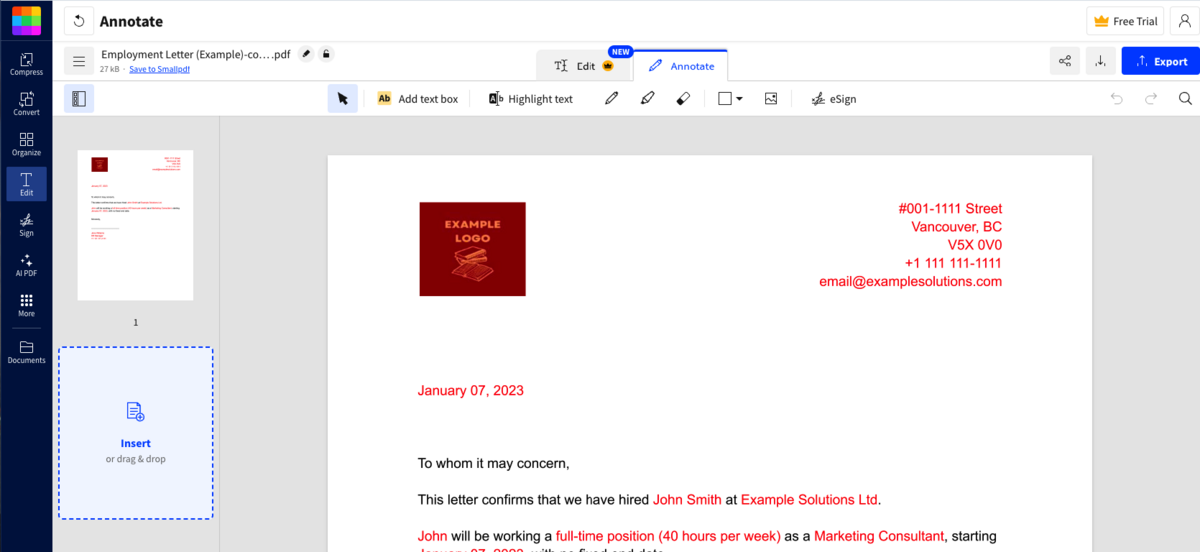This screenshot has height=552, width=1200.
Task: Click the Export button
Action: [1160, 61]
